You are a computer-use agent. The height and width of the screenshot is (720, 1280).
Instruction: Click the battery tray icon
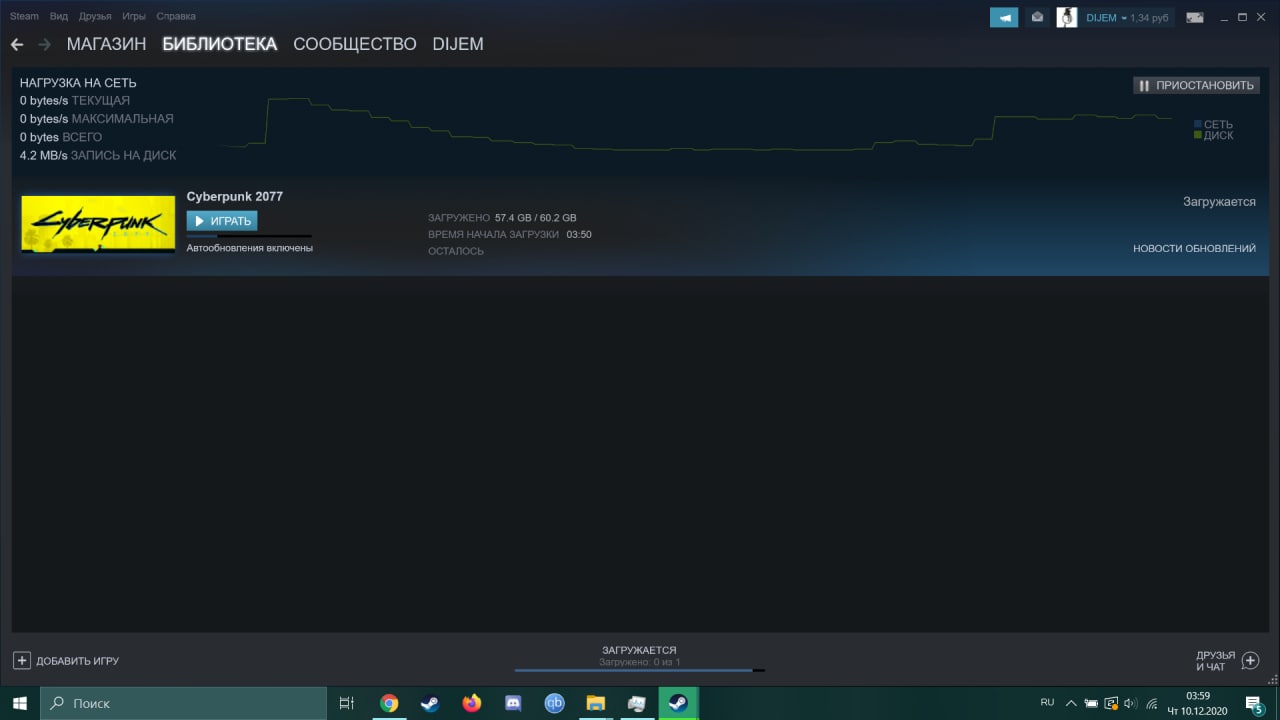point(1091,703)
